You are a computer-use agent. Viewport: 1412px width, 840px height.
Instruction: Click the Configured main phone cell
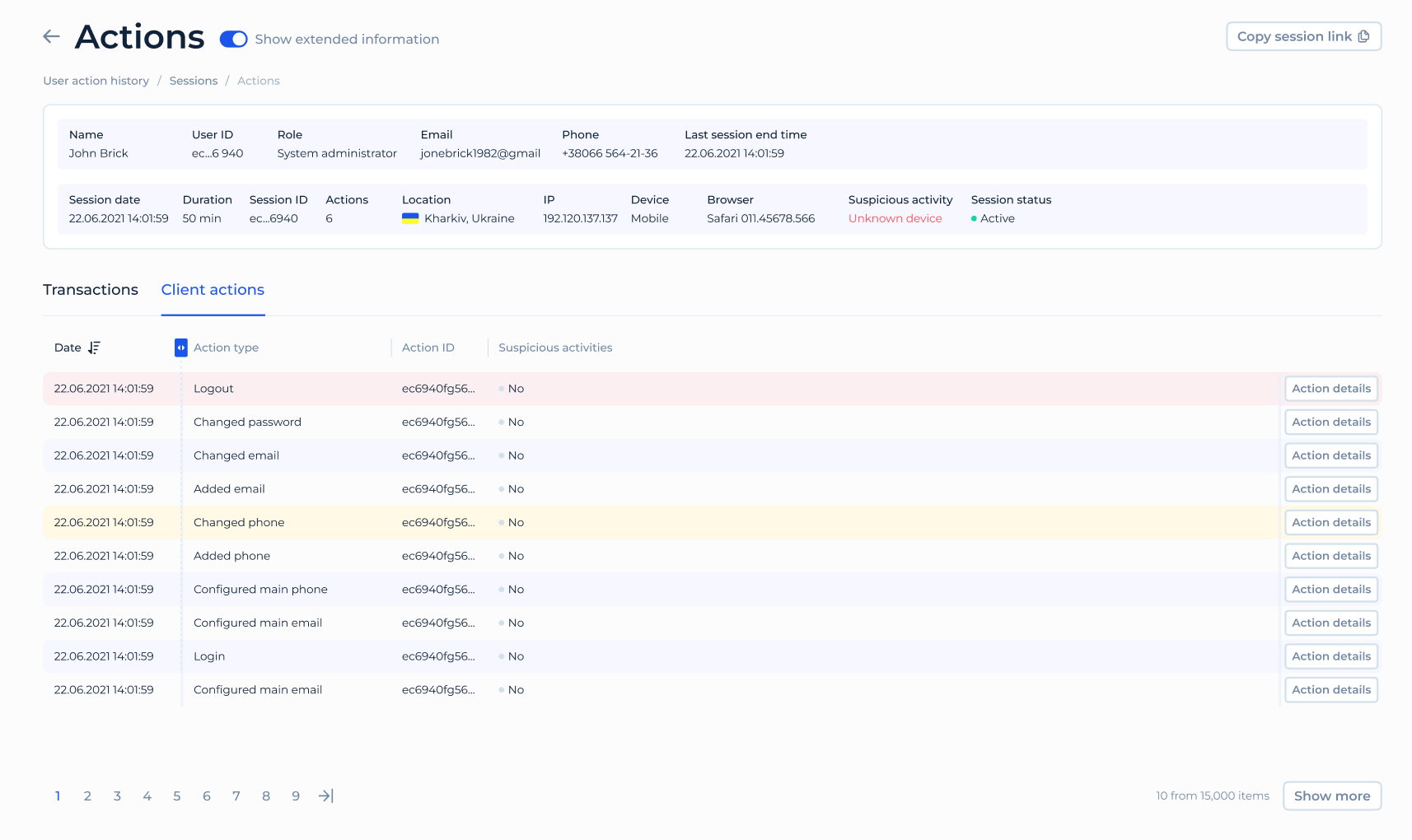pos(260,590)
